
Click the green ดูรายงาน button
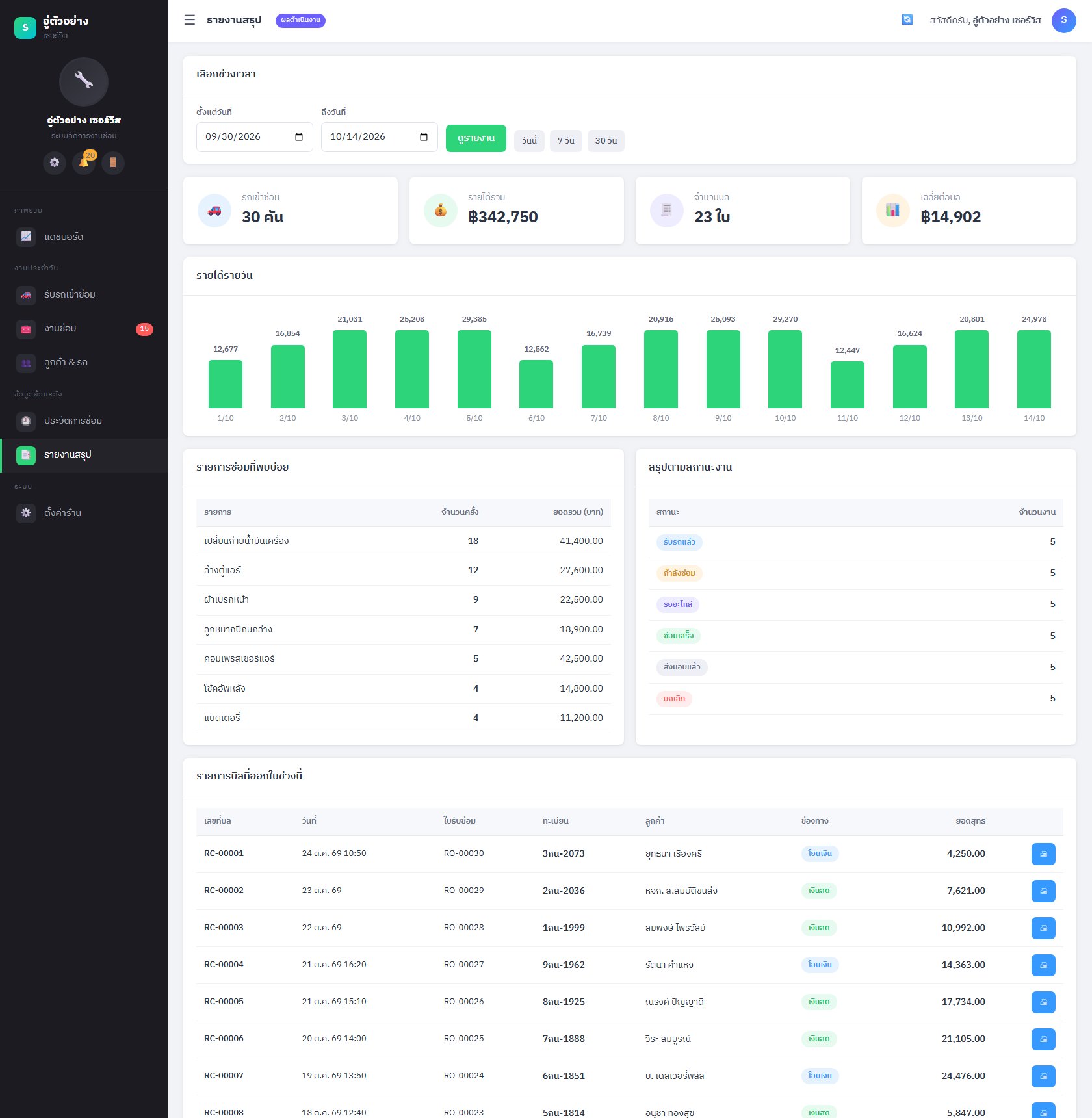476,138
